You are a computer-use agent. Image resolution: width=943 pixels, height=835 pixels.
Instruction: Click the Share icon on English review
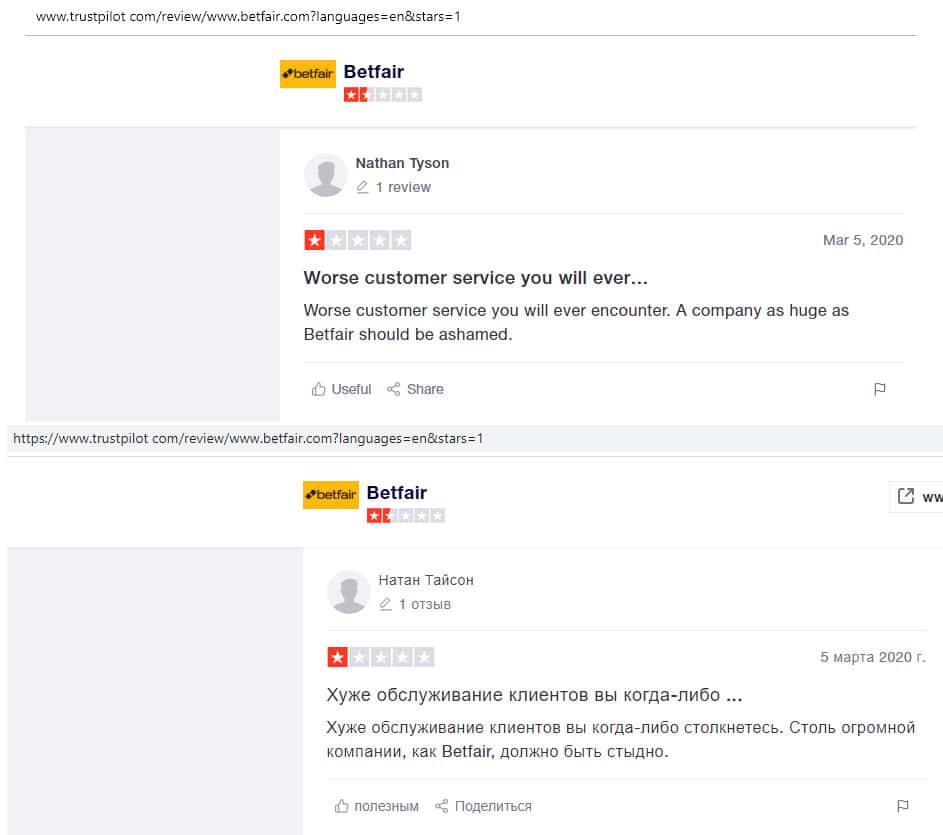393,389
